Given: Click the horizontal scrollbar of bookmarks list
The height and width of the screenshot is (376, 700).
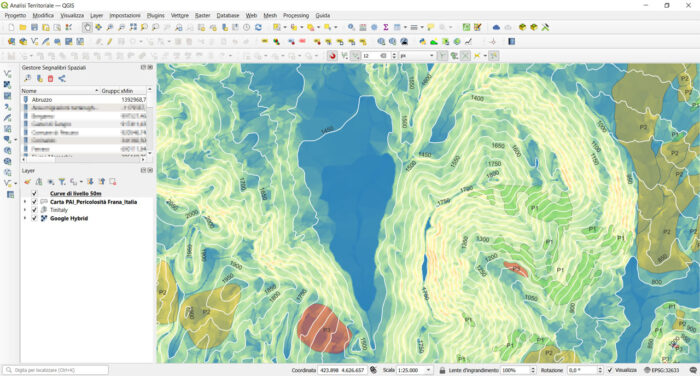Looking at the screenshot, I should (83, 159).
